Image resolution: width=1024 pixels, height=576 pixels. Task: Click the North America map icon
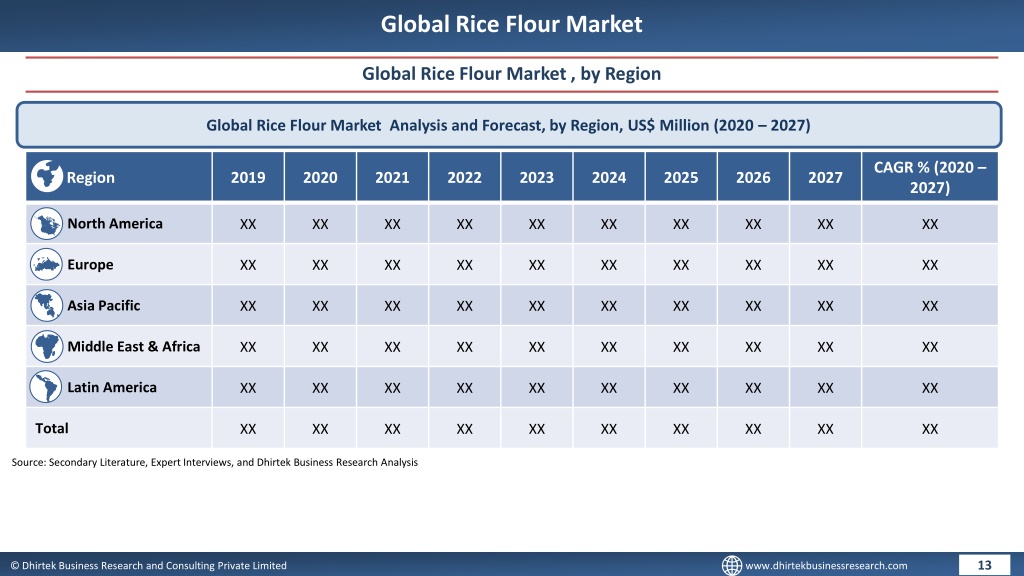coord(46,224)
